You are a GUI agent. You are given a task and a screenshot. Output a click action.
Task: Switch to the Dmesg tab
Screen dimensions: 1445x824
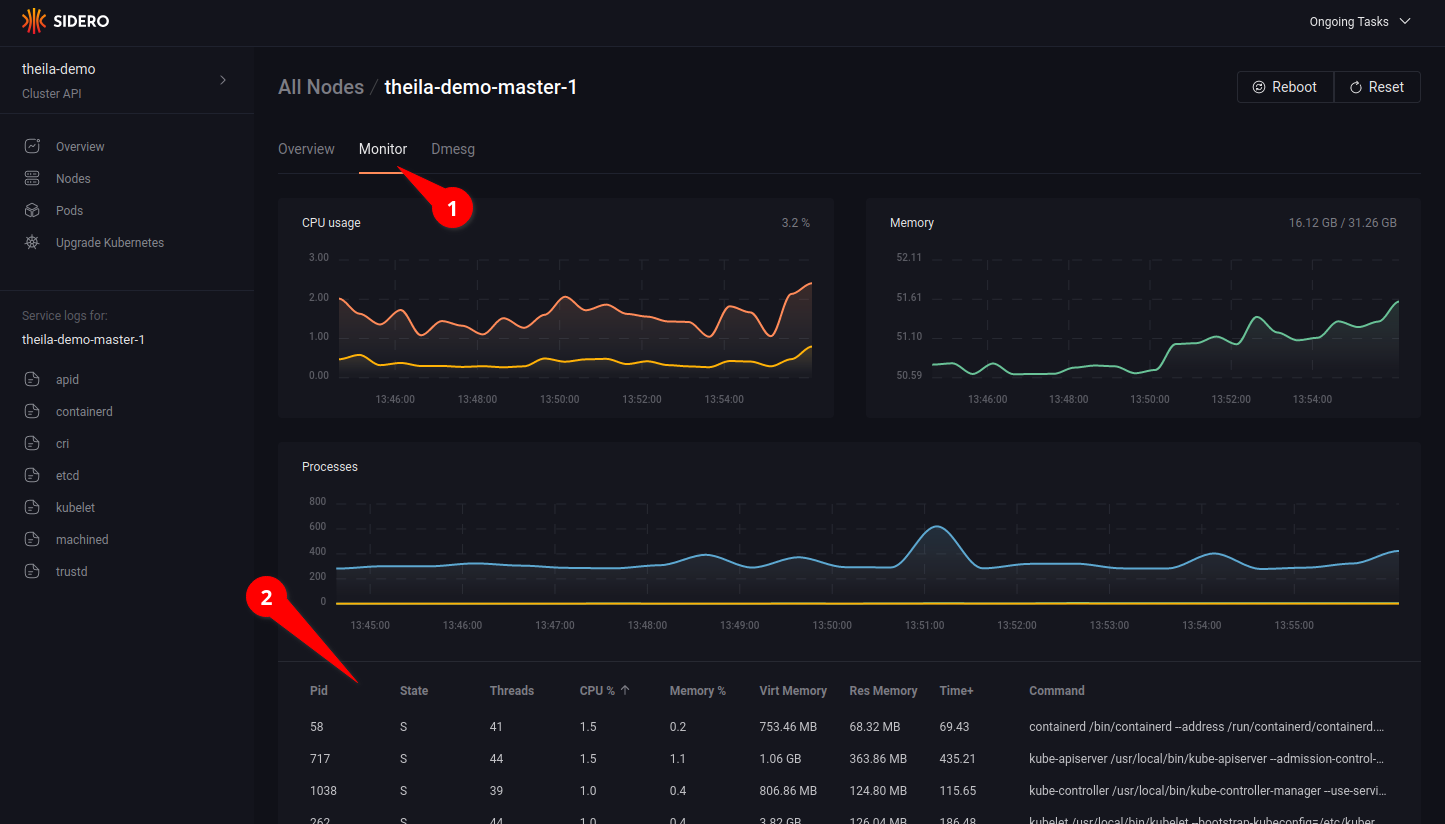tap(452, 149)
